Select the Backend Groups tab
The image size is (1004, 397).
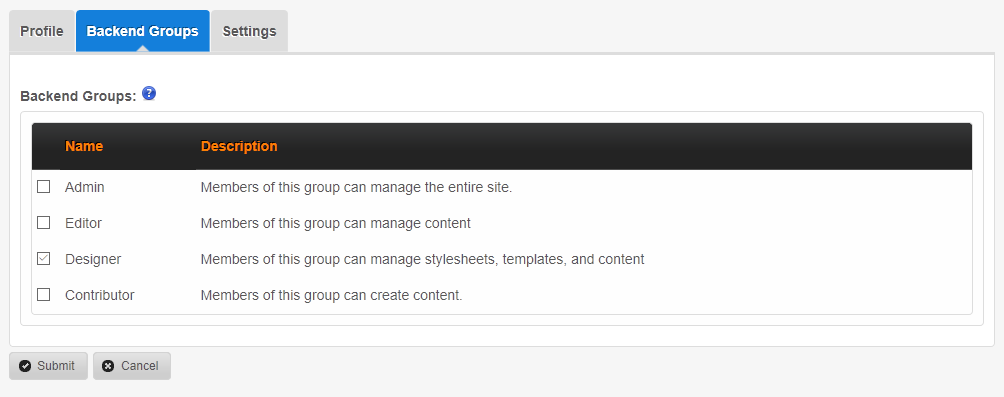tap(143, 31)
